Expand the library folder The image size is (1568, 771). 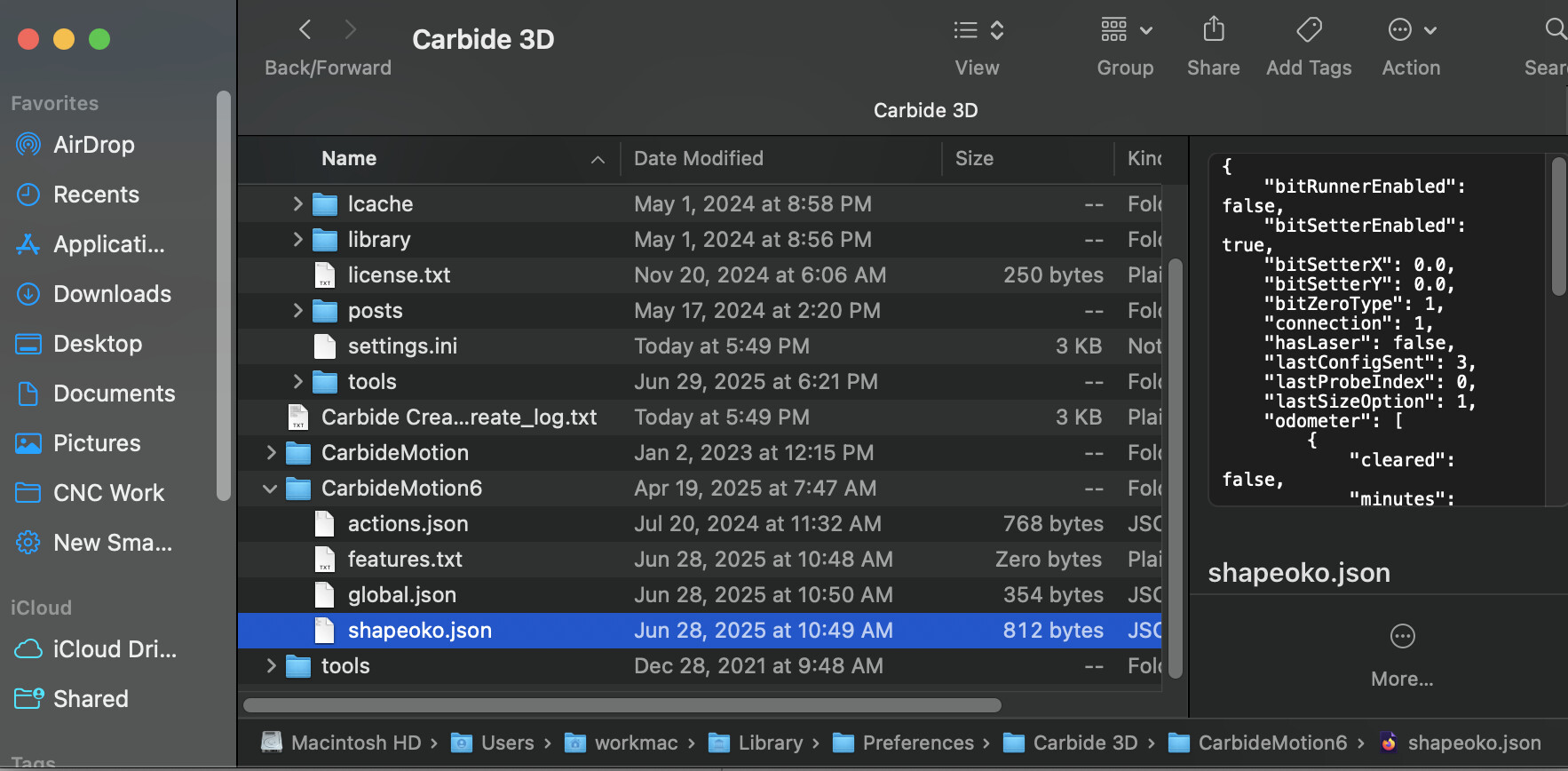297,240
